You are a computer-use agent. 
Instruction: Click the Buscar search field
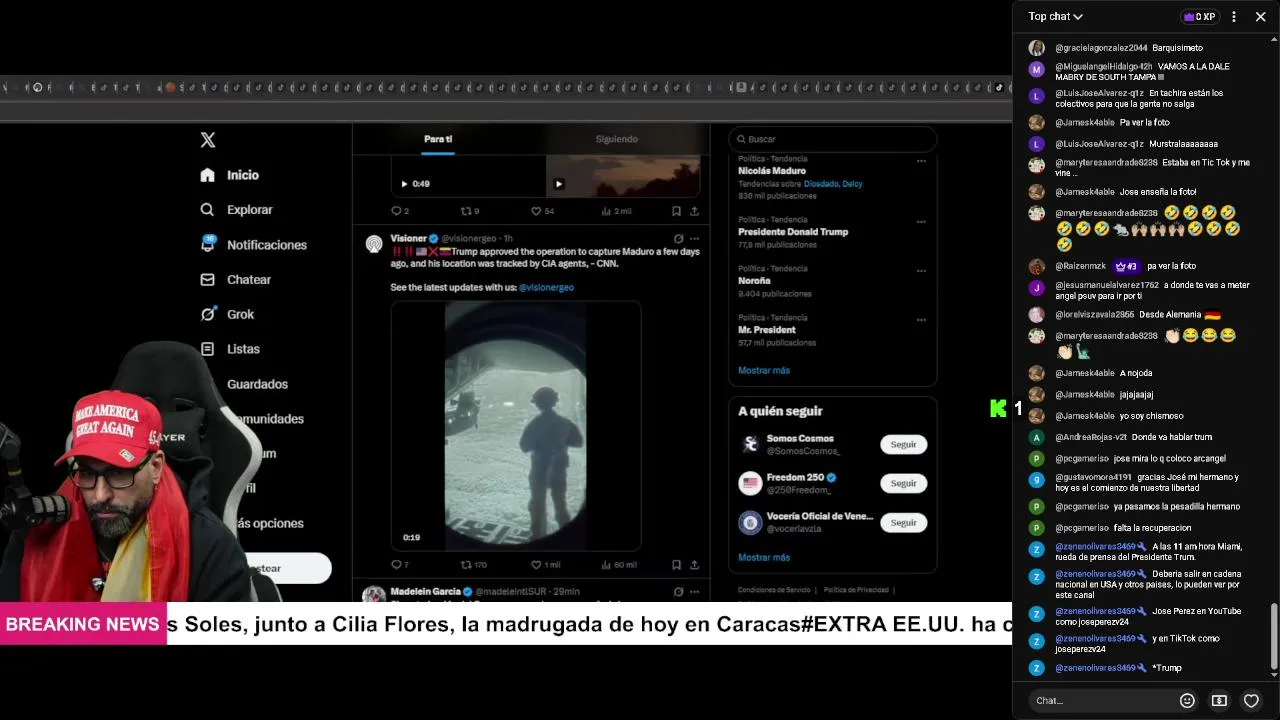[833, 139]
